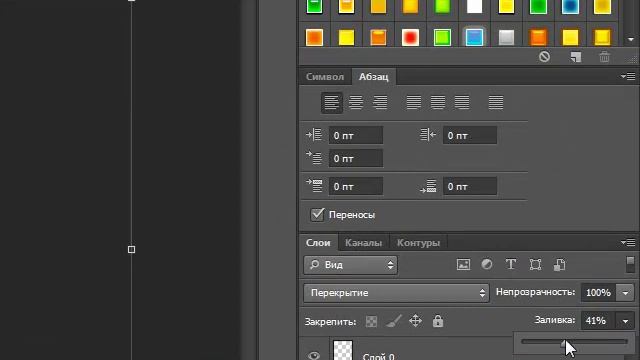
Task: Select the Абзац tab
Action: [373, 77]
